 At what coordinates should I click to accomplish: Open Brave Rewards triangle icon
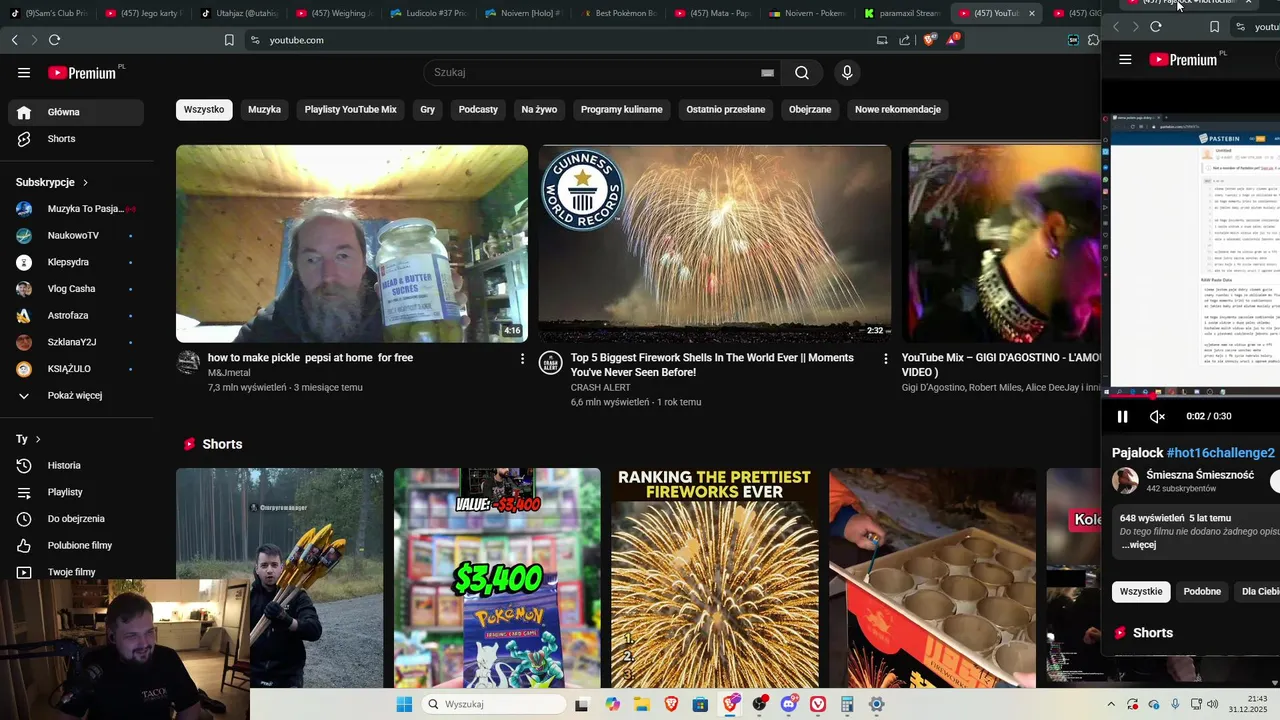(952, 40)
